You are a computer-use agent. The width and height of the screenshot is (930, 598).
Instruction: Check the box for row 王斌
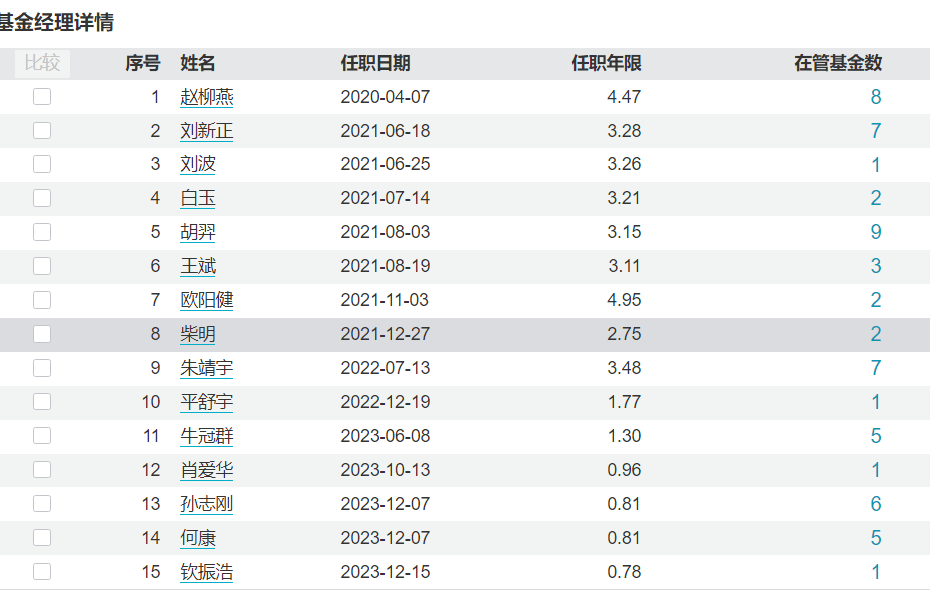point(41,266)
